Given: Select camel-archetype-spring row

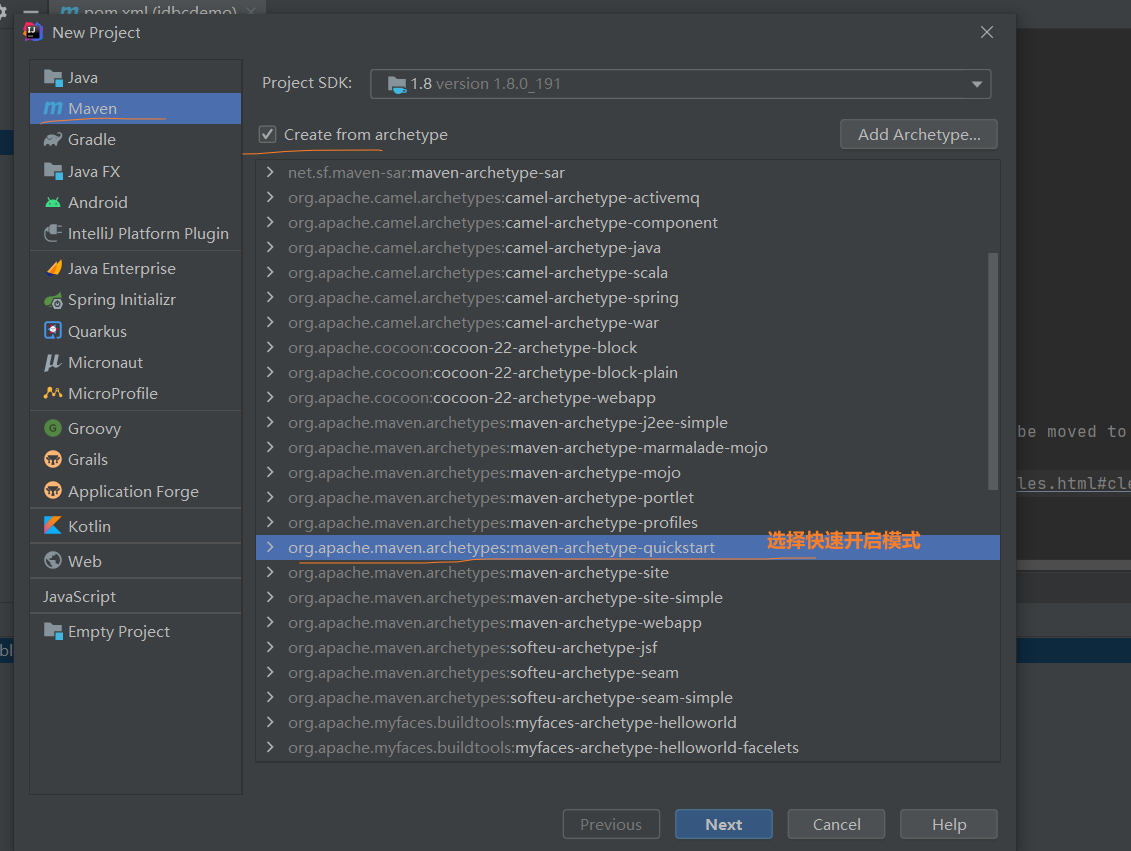Looking at the screenshot, I should click(628, 298).
